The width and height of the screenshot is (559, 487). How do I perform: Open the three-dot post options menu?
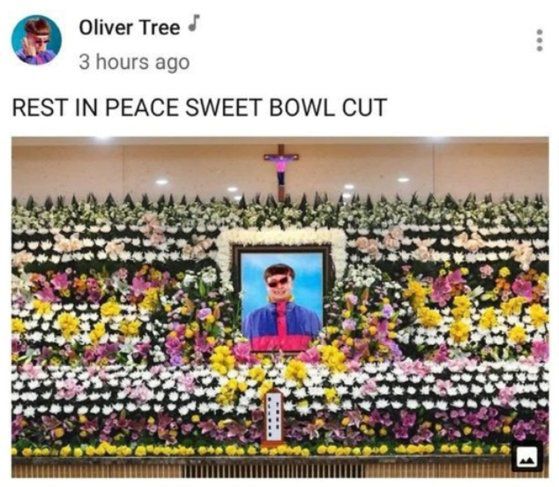click(539, 40)
